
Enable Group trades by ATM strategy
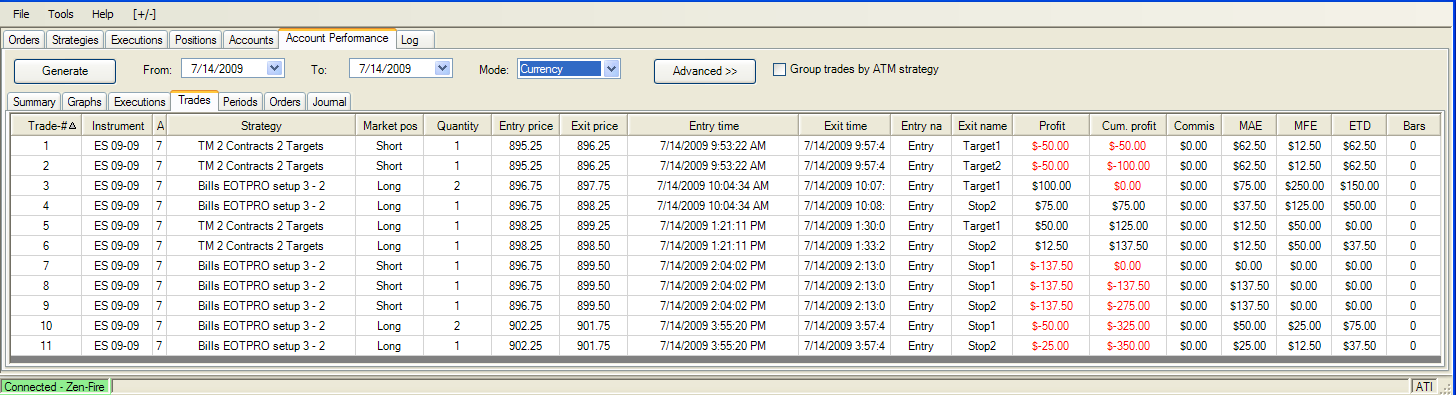coord(780,69)
